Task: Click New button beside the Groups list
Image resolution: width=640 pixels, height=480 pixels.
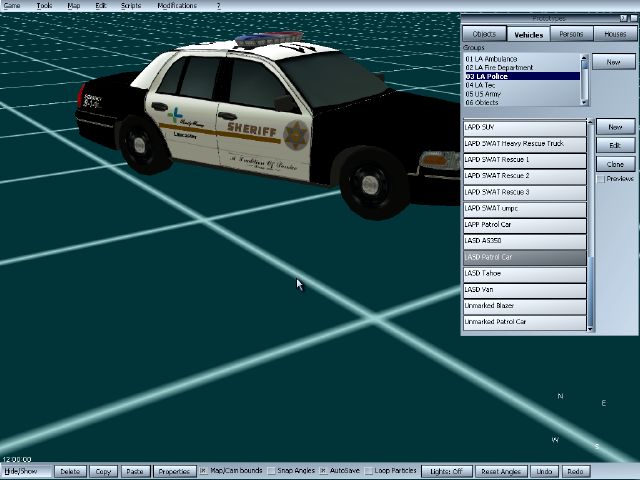Action: (x=613, y=62)
